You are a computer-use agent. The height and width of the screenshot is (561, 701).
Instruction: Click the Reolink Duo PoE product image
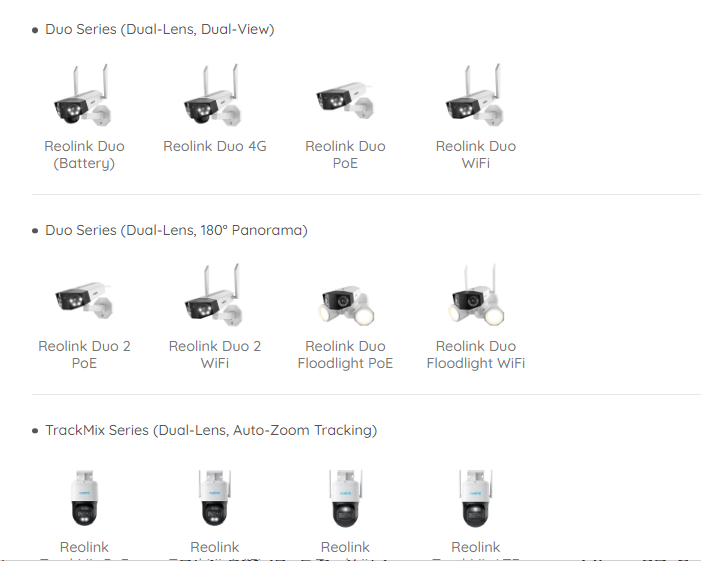coord(345,100)
